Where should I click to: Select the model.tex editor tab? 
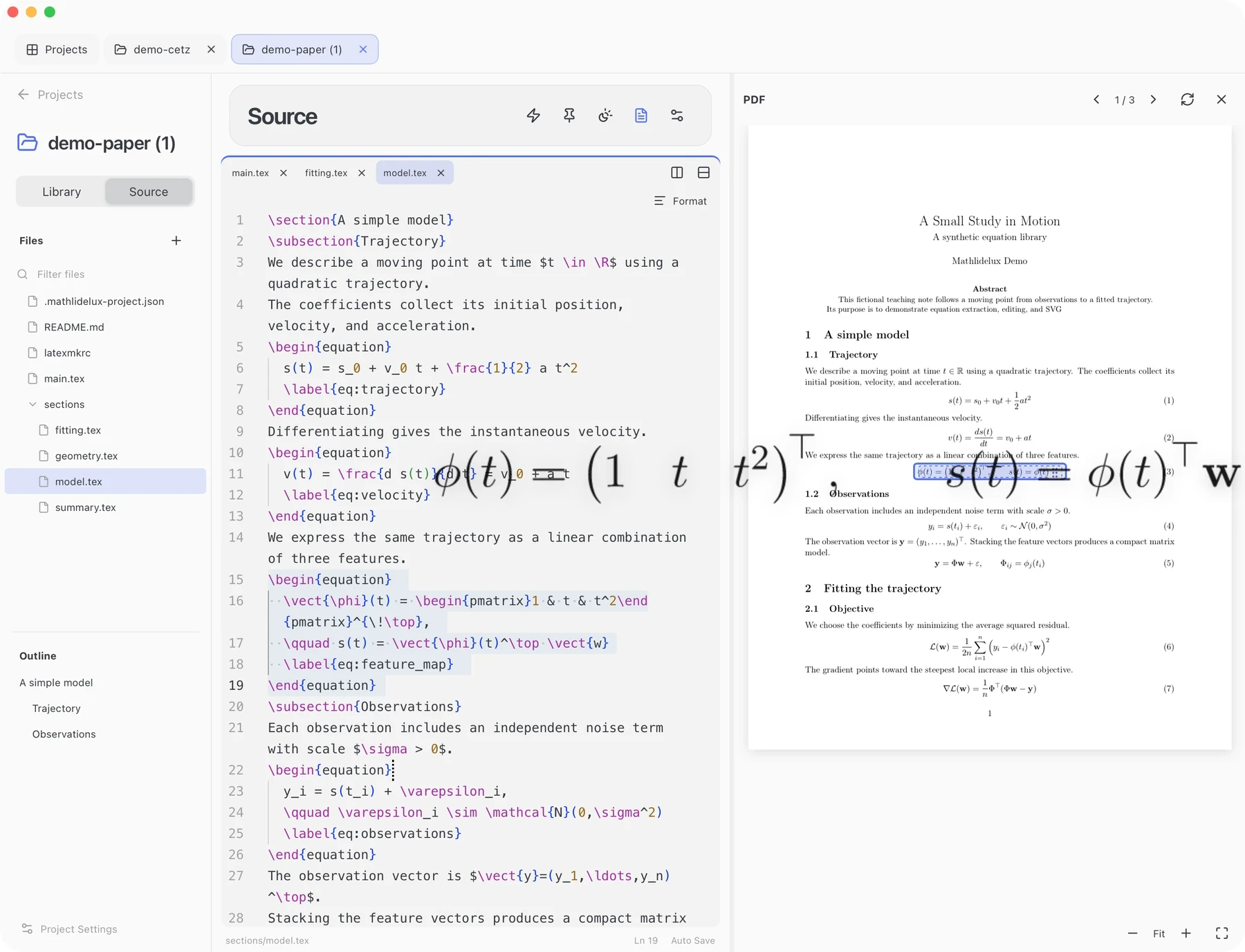[405, 173]
